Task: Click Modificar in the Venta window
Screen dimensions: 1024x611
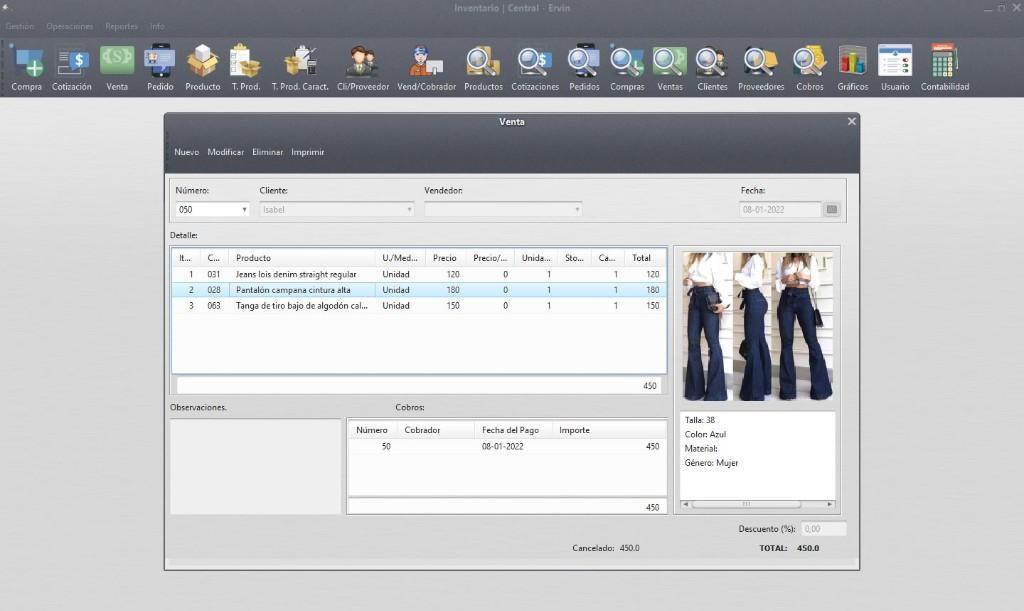Action: [x=225, y=152]
